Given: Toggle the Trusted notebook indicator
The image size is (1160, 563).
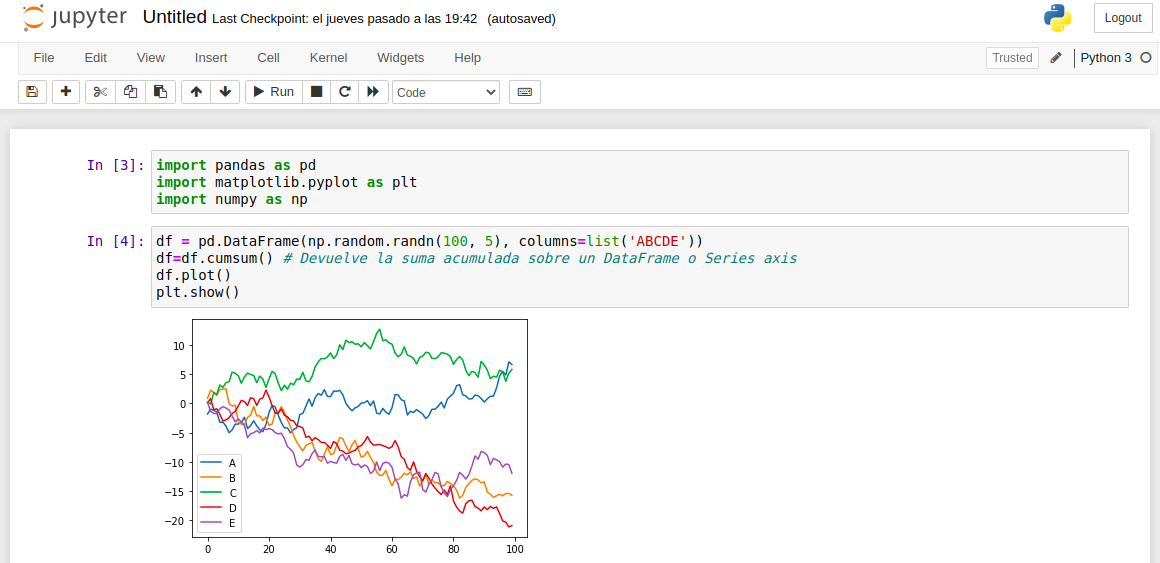Looking at the screenshot, I should tap(1012, 58).
